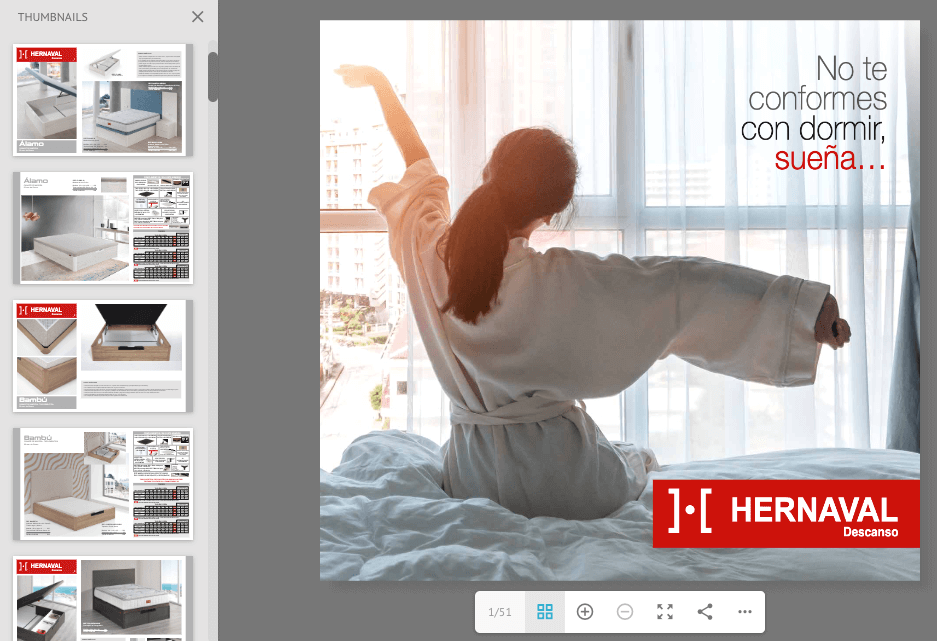This screenshot has height=641, width=937.
Task: Click the thumbnails panel scrollbar handle
Action: pos(212,77)
